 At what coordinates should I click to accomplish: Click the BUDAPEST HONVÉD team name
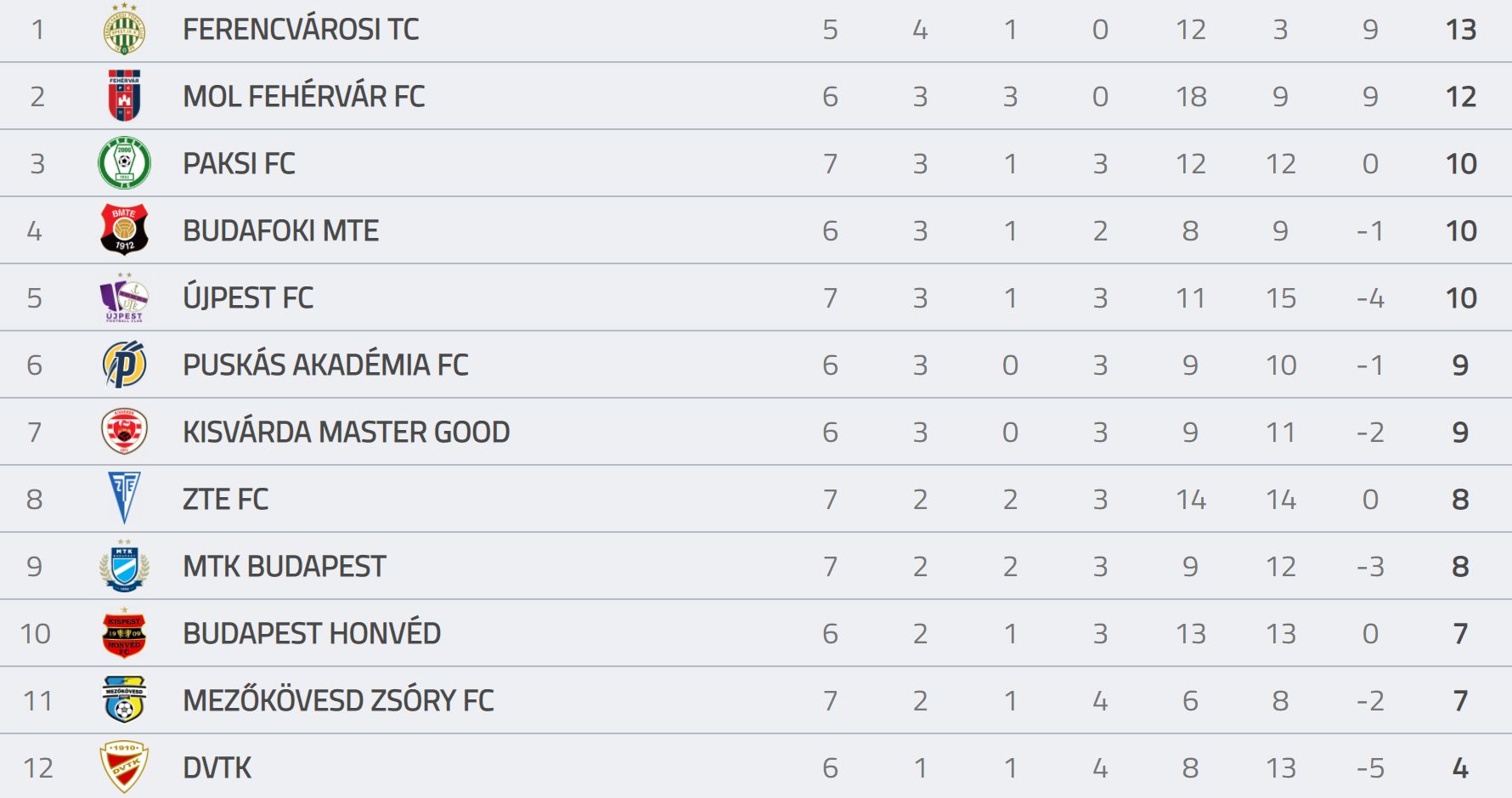point(312,633)
